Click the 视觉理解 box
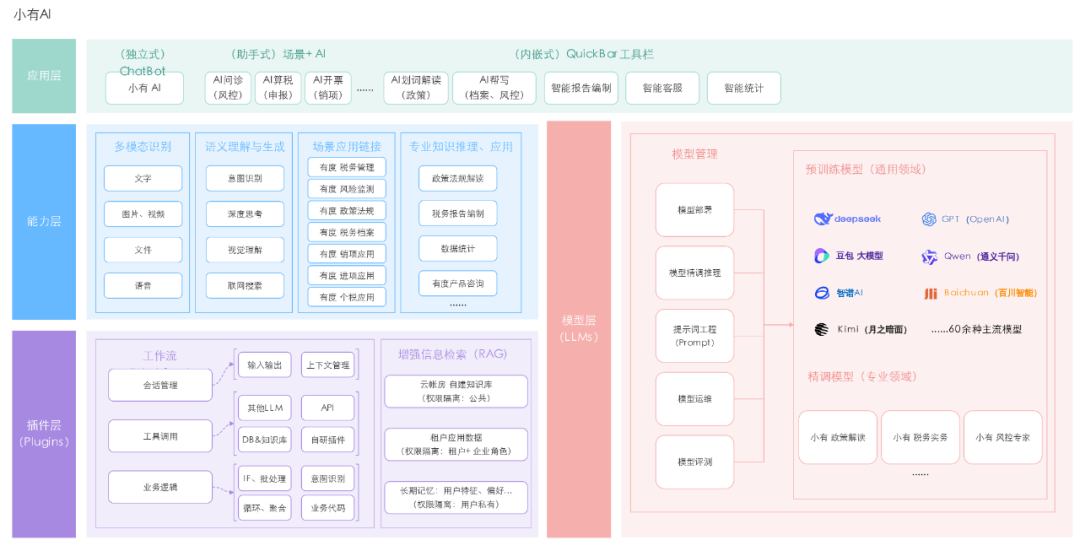1080x551 pixels. [x=245, y=250]
